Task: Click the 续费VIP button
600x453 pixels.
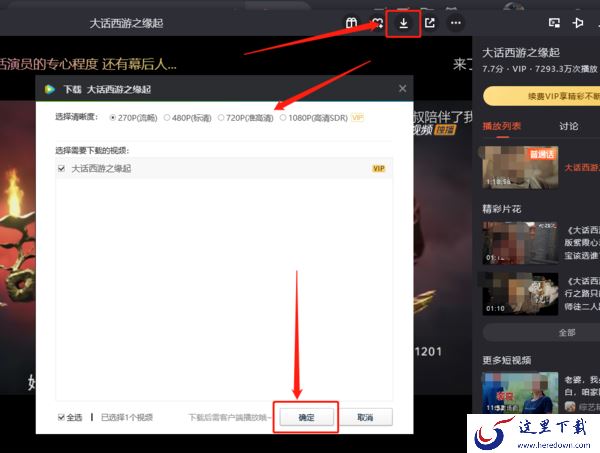Action: coord(541,96)
